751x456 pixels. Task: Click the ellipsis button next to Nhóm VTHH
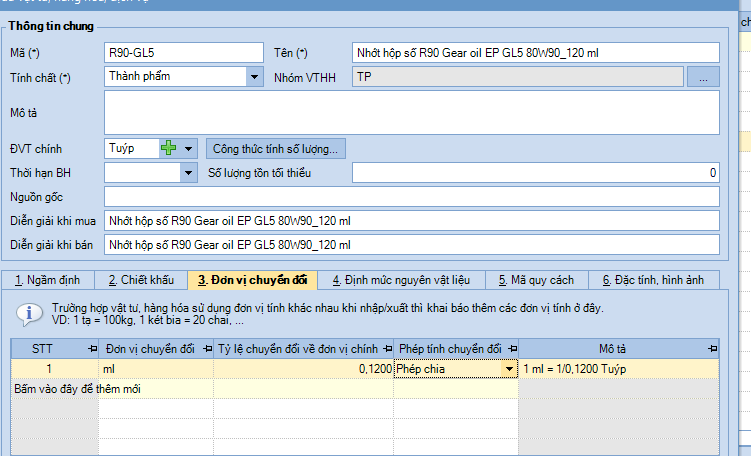[703, 76]
